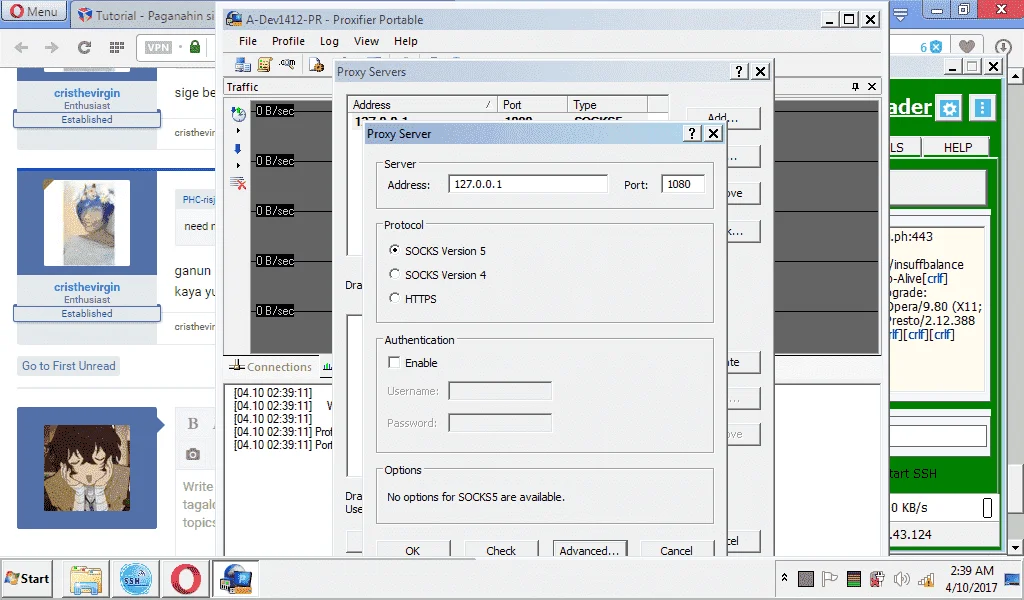The width and height of the screenshot is (1024, 600).
Task: Open the Profile menu
Action: (x=288, y=41)
